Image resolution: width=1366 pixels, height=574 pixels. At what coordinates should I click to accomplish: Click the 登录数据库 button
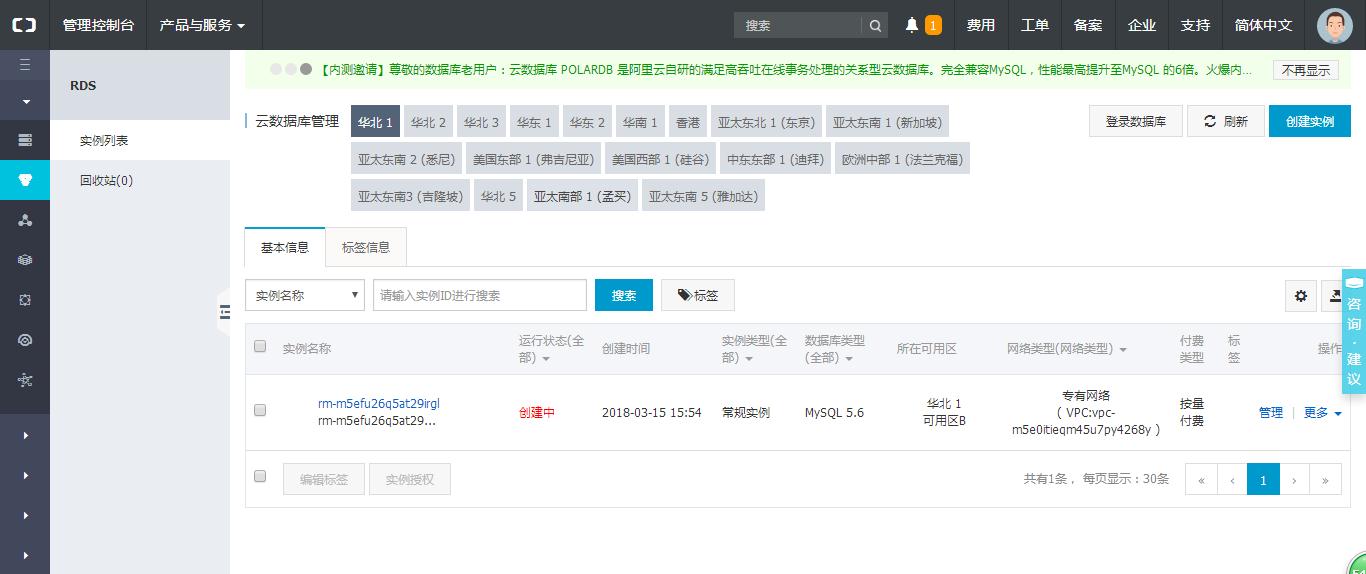pos(1136,121)
